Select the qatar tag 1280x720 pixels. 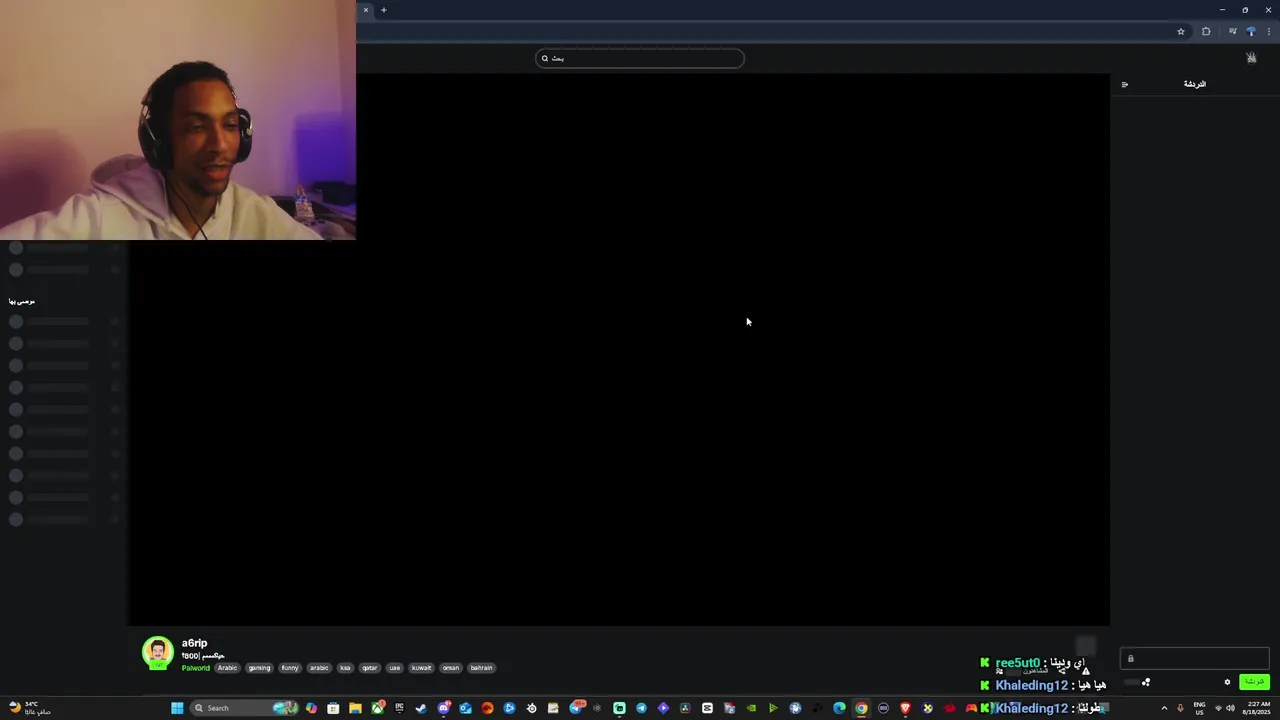[x=370, y=668]
